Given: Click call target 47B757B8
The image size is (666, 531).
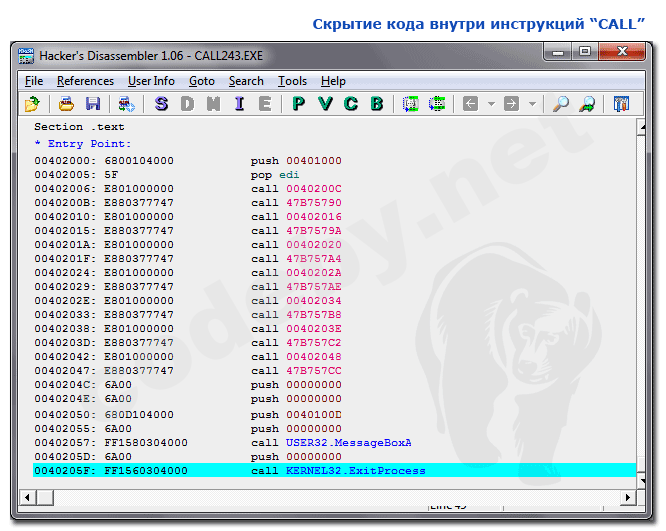Looking at the screenshot, I should coord(313,315).
